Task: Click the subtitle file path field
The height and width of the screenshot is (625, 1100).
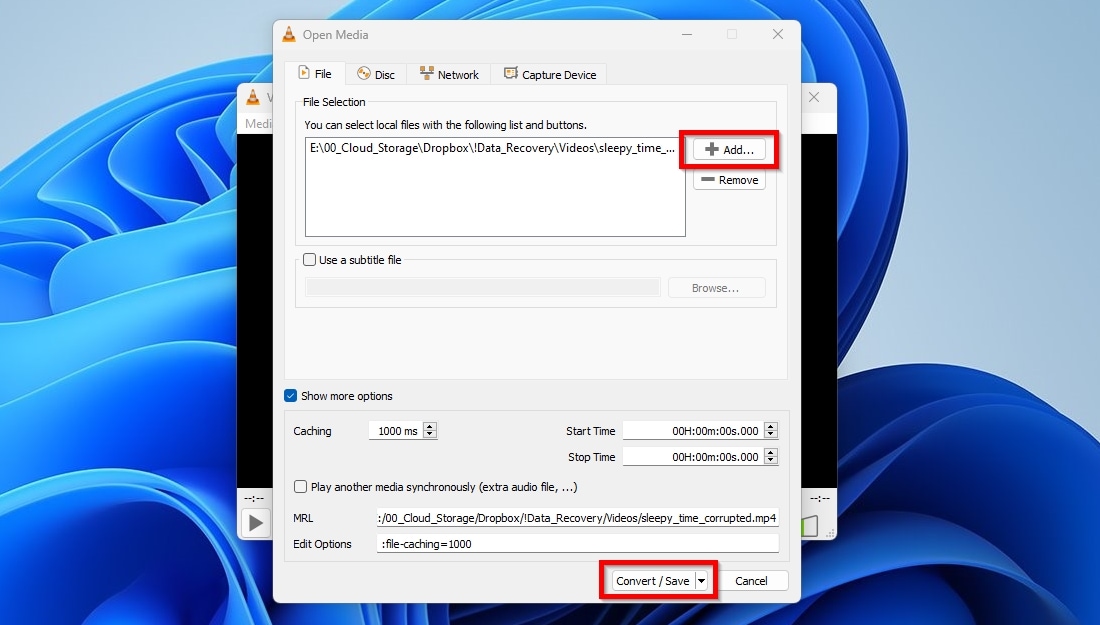Action: (x=483, y=287)
